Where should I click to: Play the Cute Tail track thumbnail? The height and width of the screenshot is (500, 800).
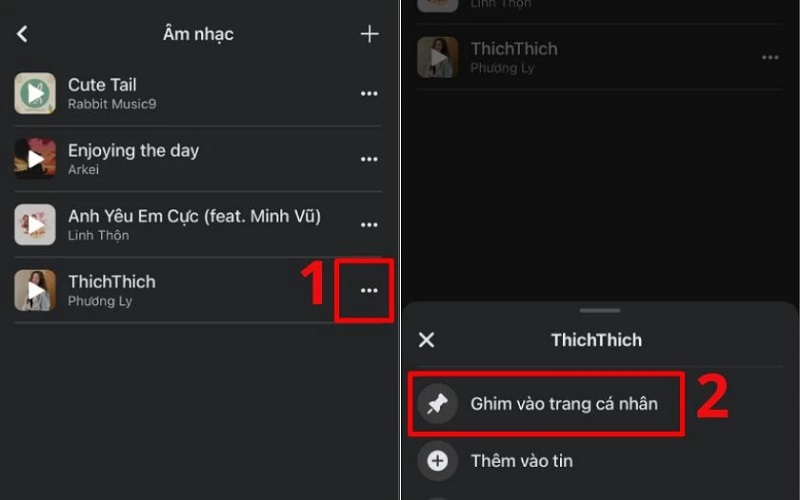[35, 93]
